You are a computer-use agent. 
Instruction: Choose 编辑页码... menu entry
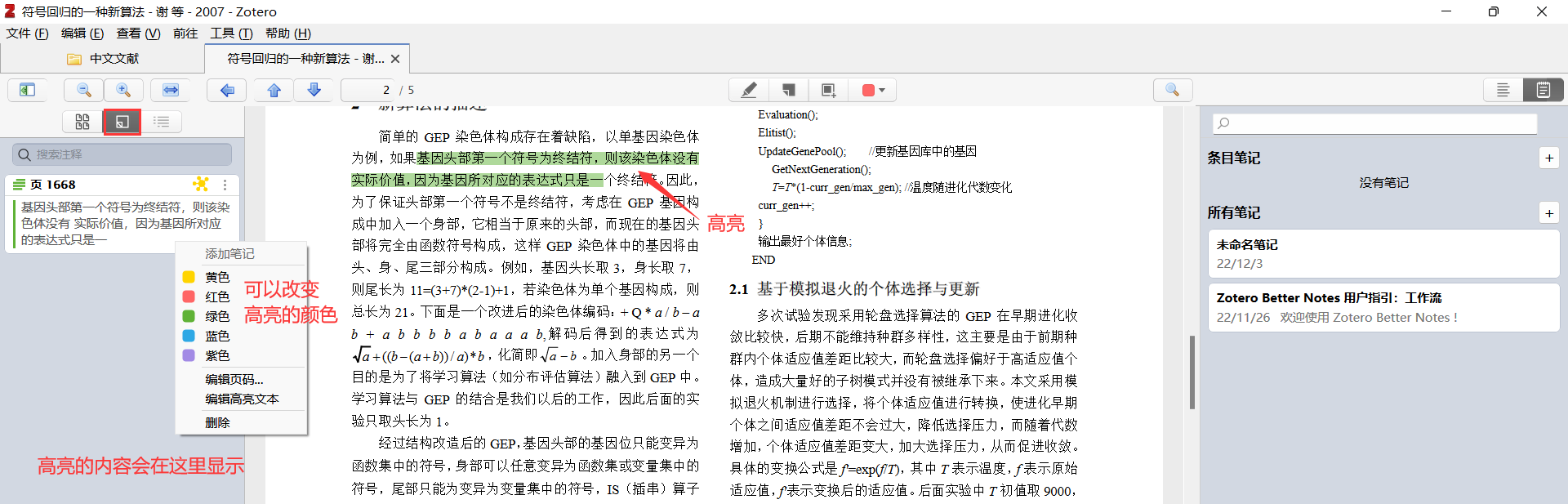[234, 379]
